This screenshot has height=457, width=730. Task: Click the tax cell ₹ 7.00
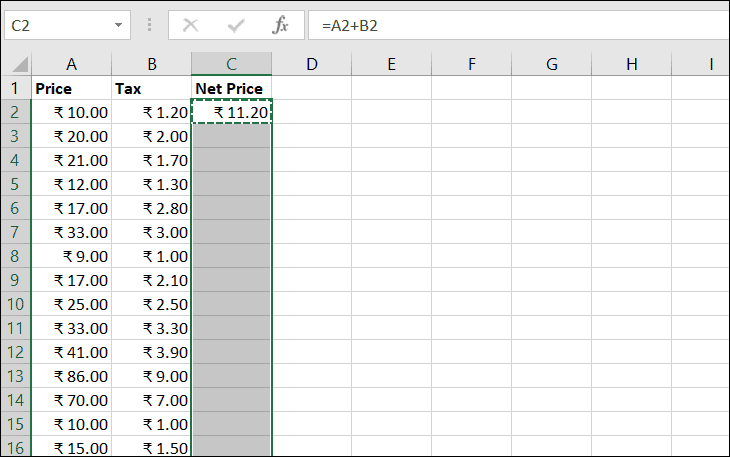tap(151, 400)
